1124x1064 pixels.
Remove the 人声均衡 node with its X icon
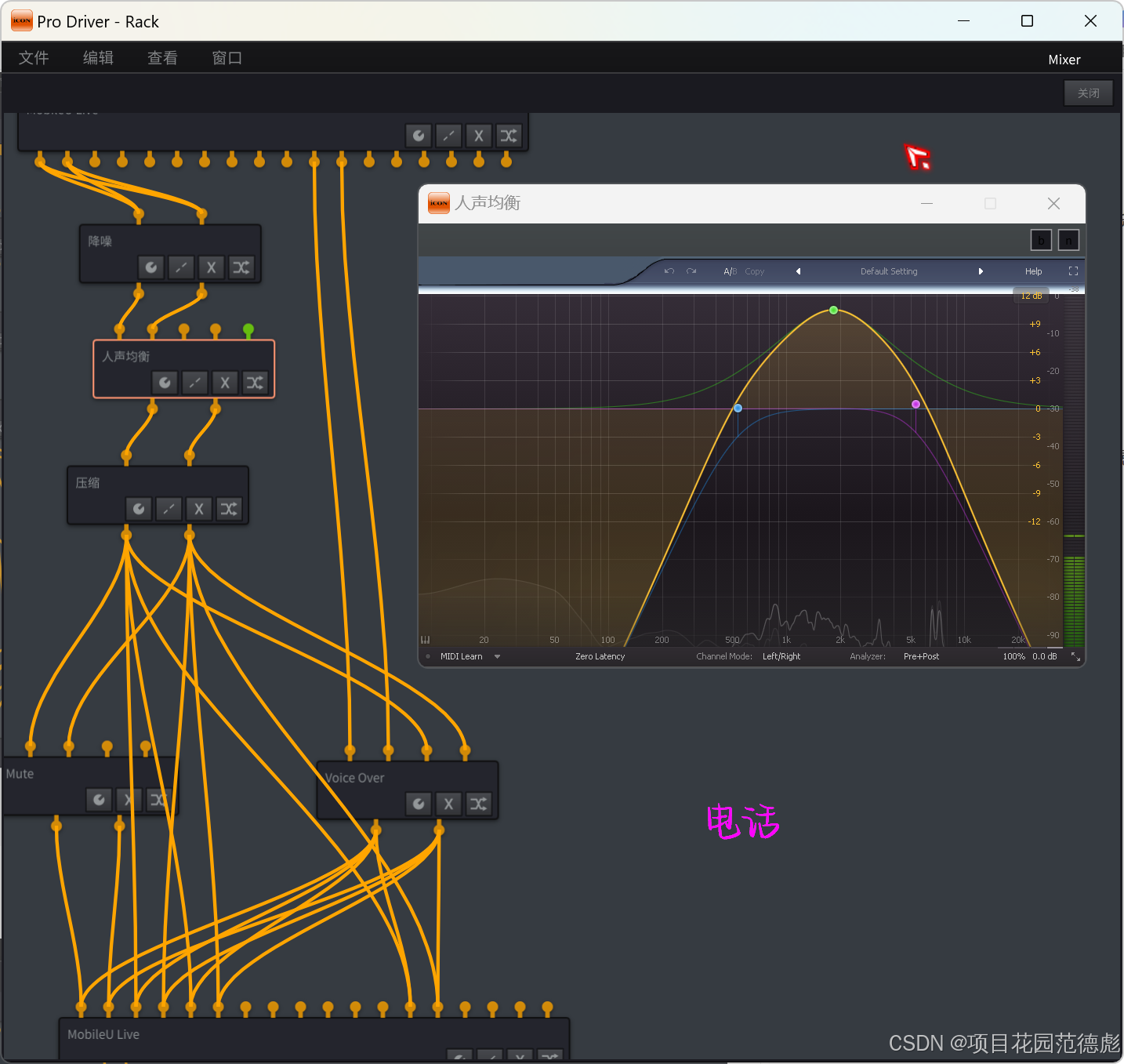tap(225, 383)
